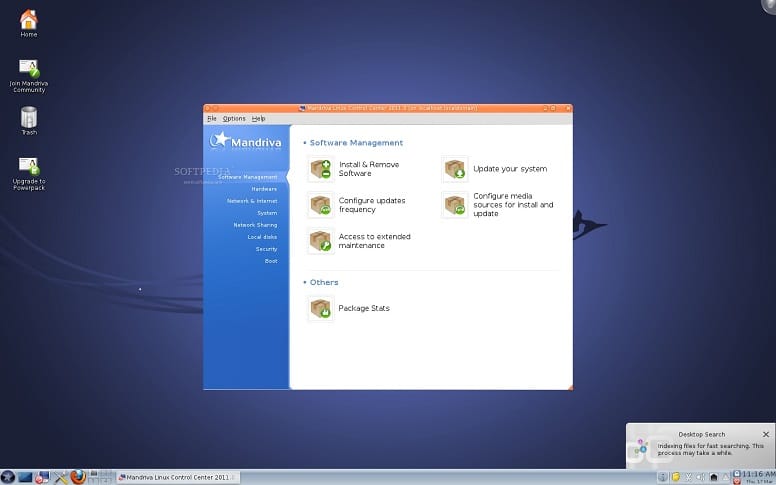Click the Update your system label

pos(510,169)
